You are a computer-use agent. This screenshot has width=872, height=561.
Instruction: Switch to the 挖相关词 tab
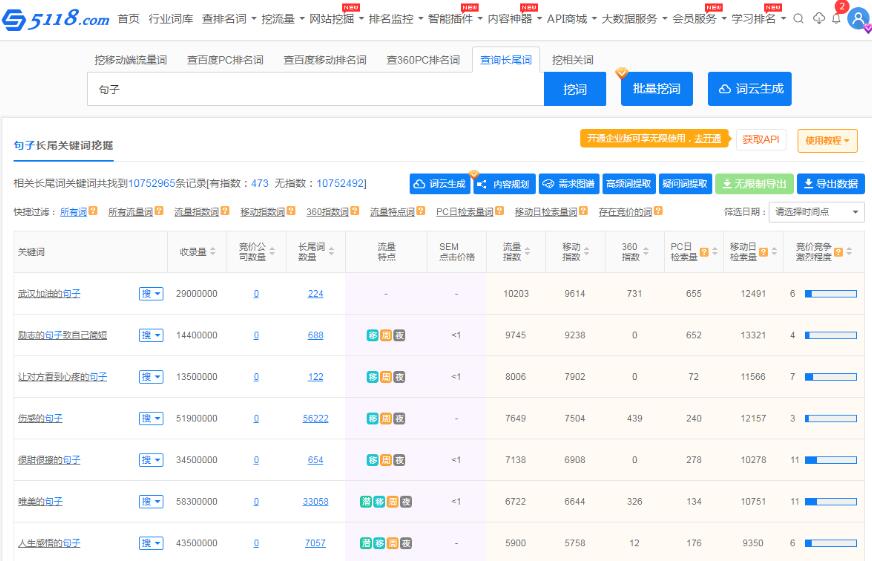tap(573, 60)
